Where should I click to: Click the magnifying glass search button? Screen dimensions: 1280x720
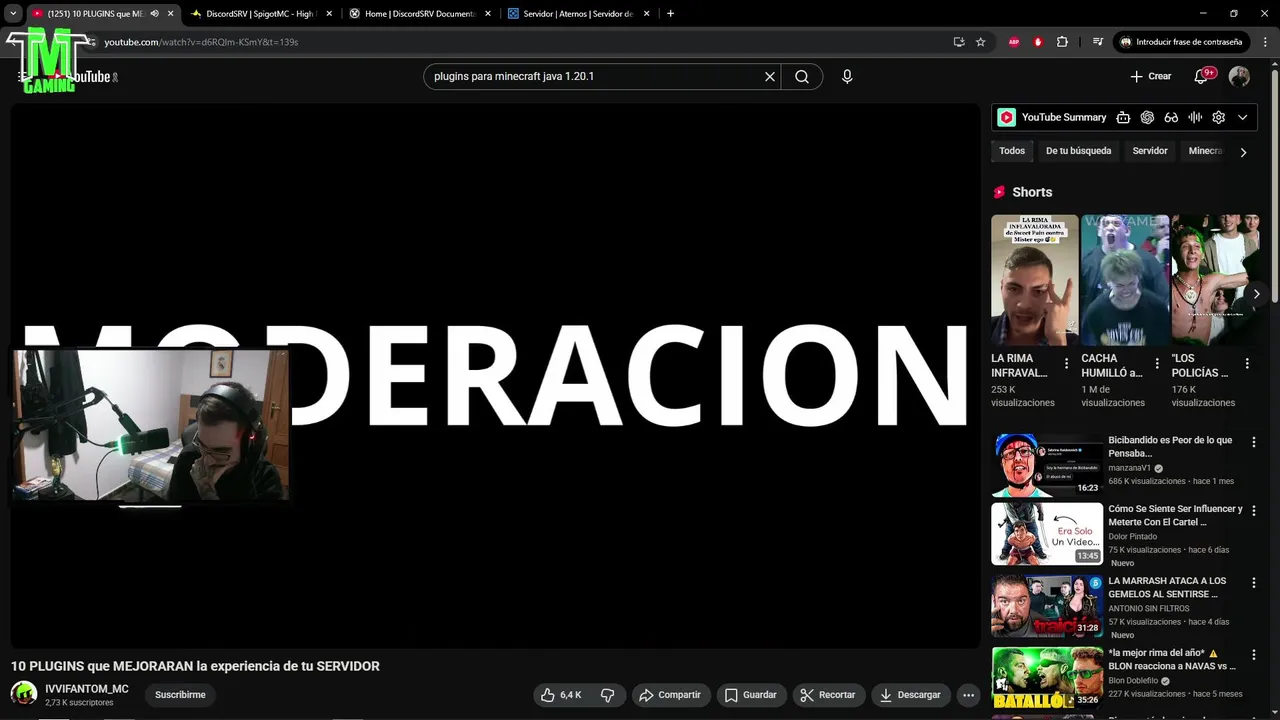tap(802, 76)
